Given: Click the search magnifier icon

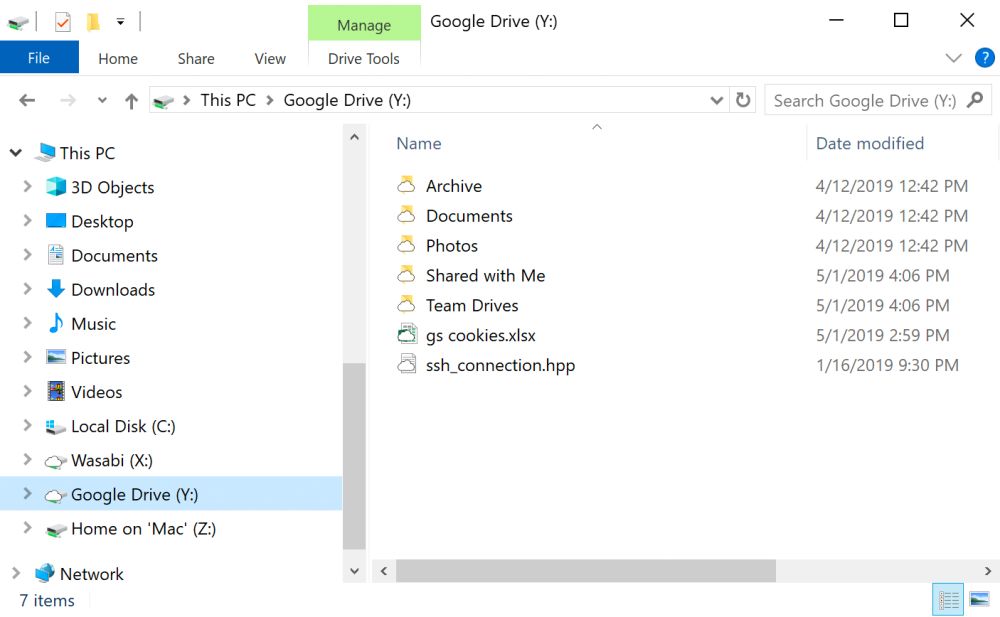Looking at the screenshot, I should 975,100.
